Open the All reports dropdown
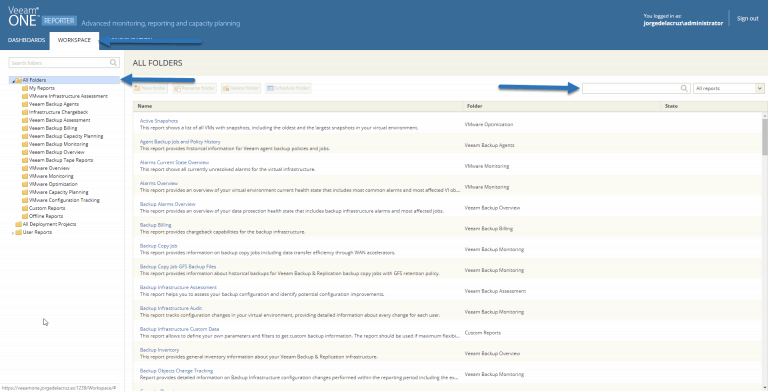Viewport: 768px width, 392px height. coord(728,88)
